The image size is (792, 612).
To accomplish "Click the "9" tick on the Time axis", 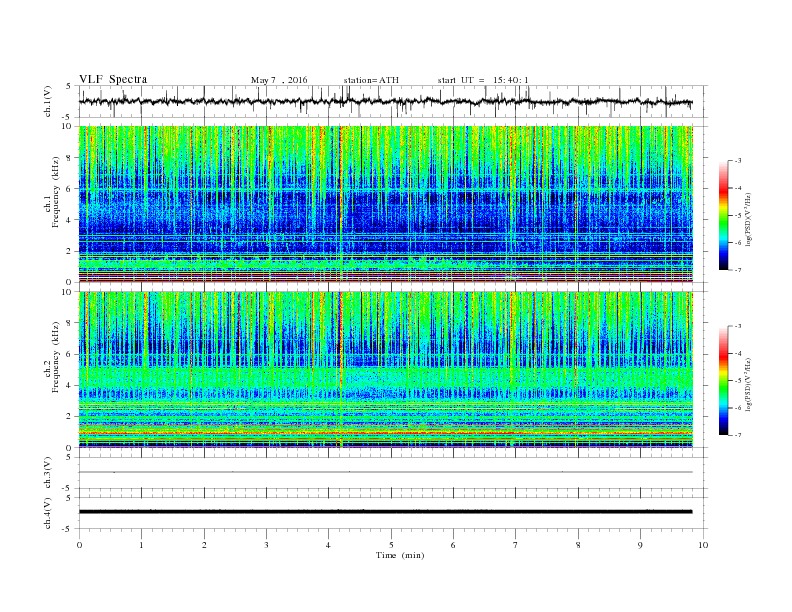I will (x=640, y=545).
